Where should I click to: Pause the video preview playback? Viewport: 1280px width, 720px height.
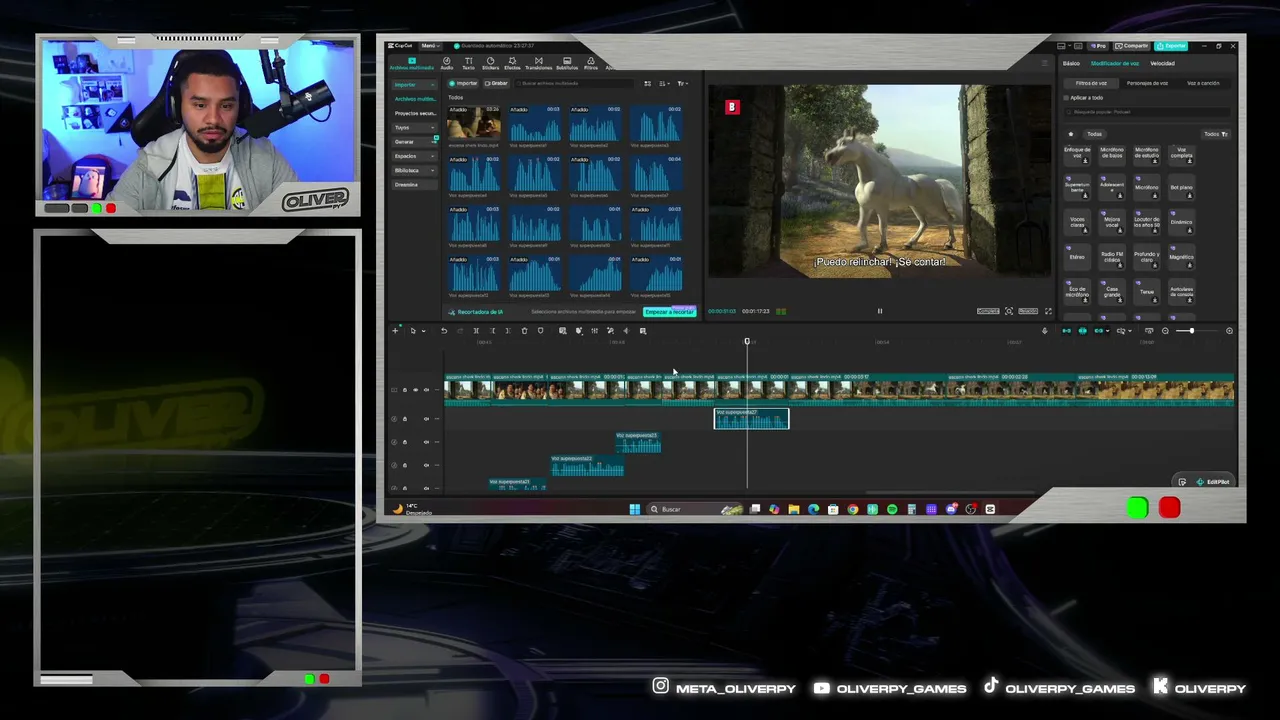click(x=880, y=311)
